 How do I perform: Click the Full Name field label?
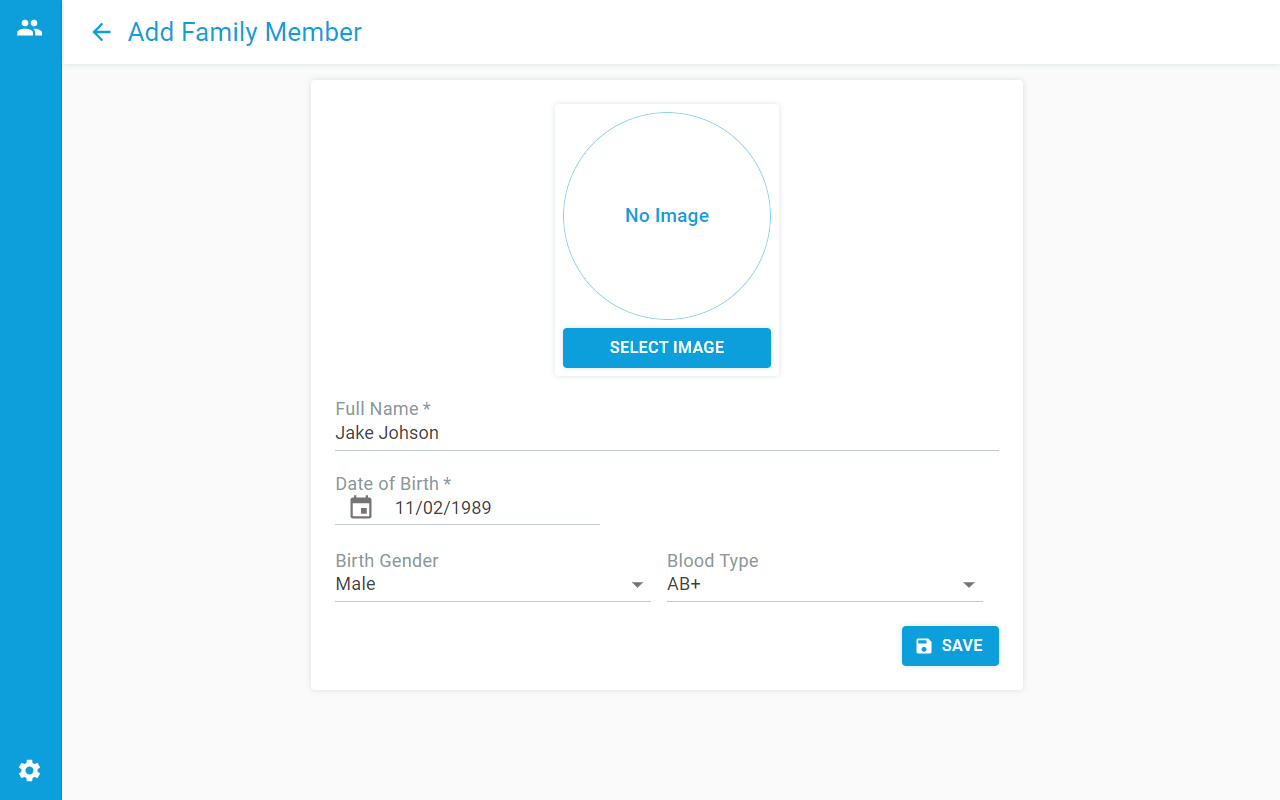point(383,409)
